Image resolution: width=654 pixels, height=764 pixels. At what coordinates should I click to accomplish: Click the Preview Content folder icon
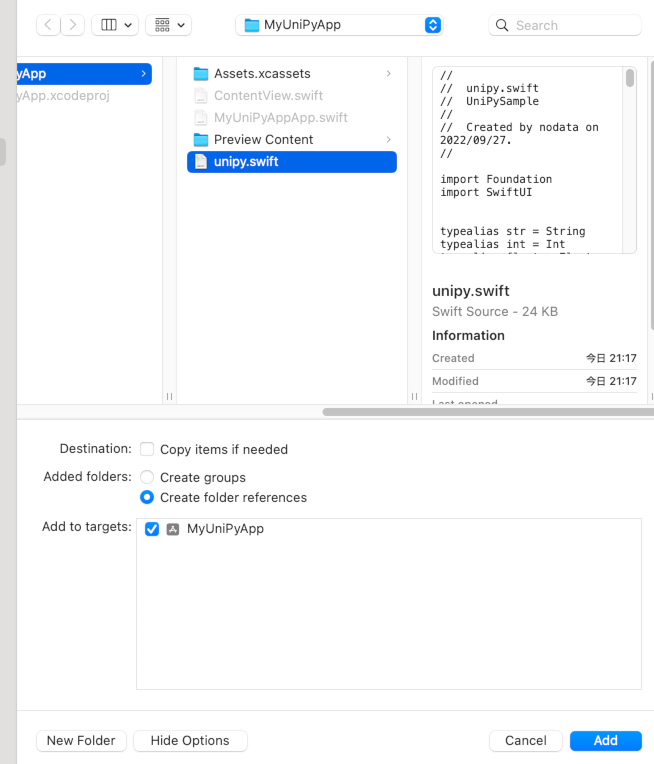point(201,140)
